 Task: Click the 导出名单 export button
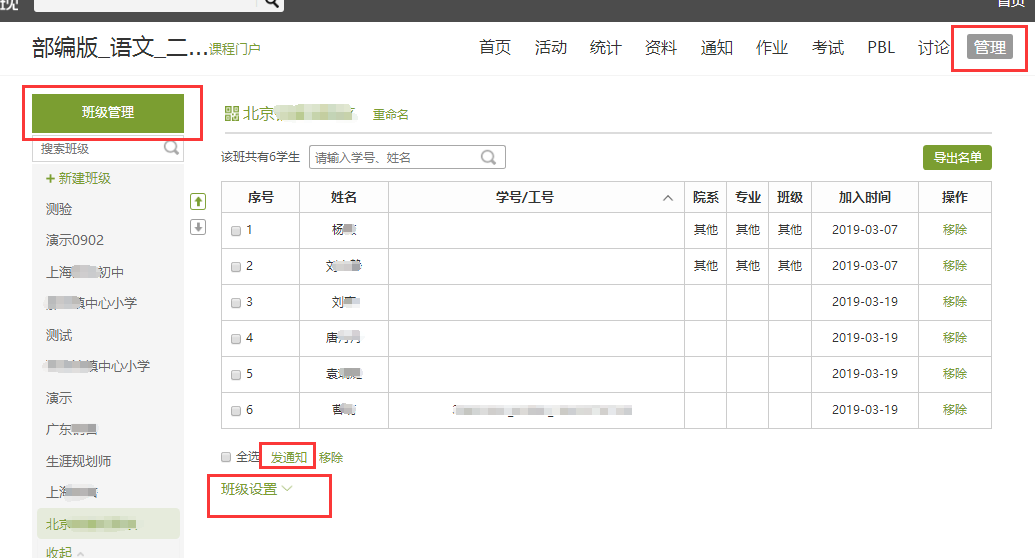957,157
